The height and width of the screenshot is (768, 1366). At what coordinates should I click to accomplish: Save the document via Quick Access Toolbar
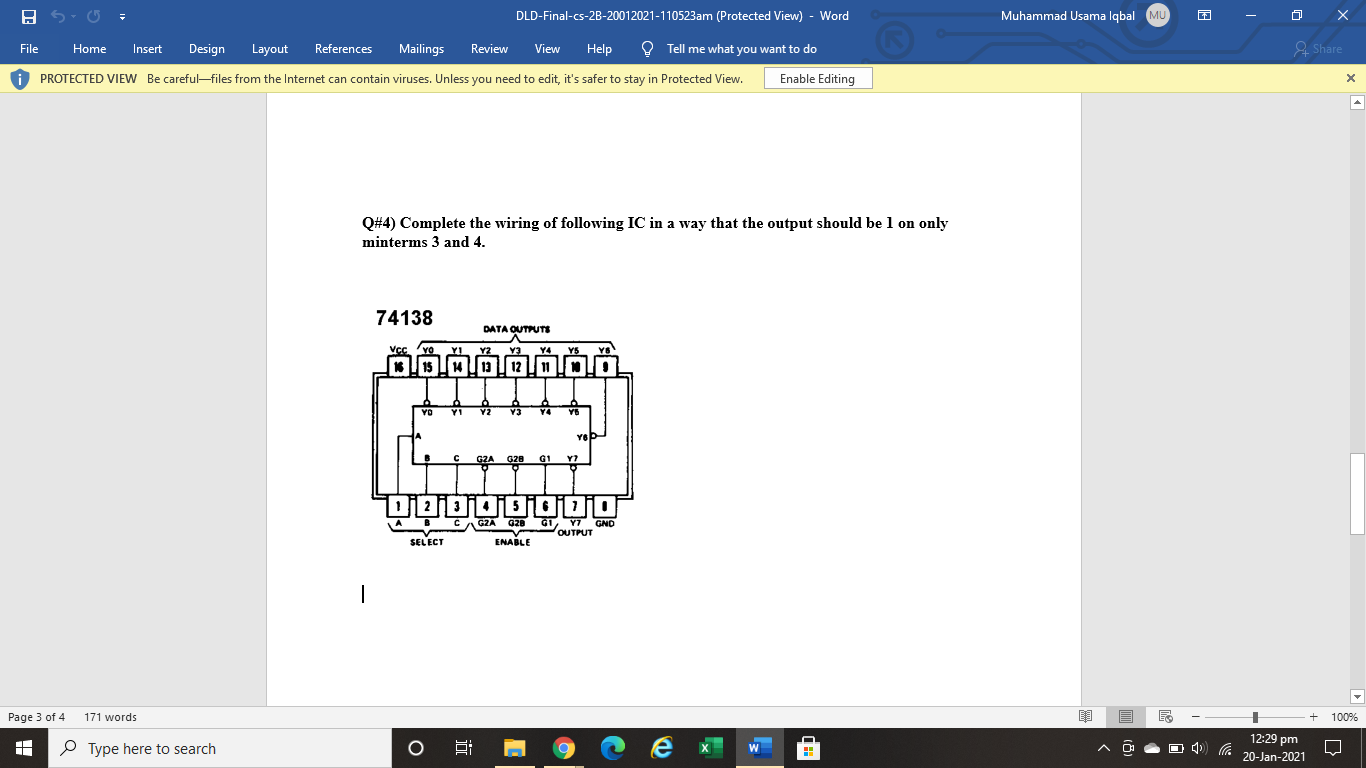click(27, 16)
